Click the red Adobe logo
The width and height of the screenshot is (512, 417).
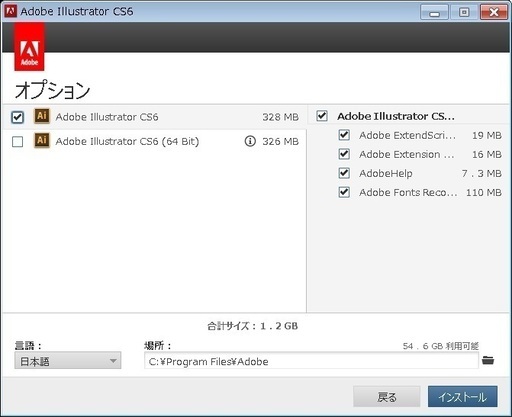tap(29, 47)
